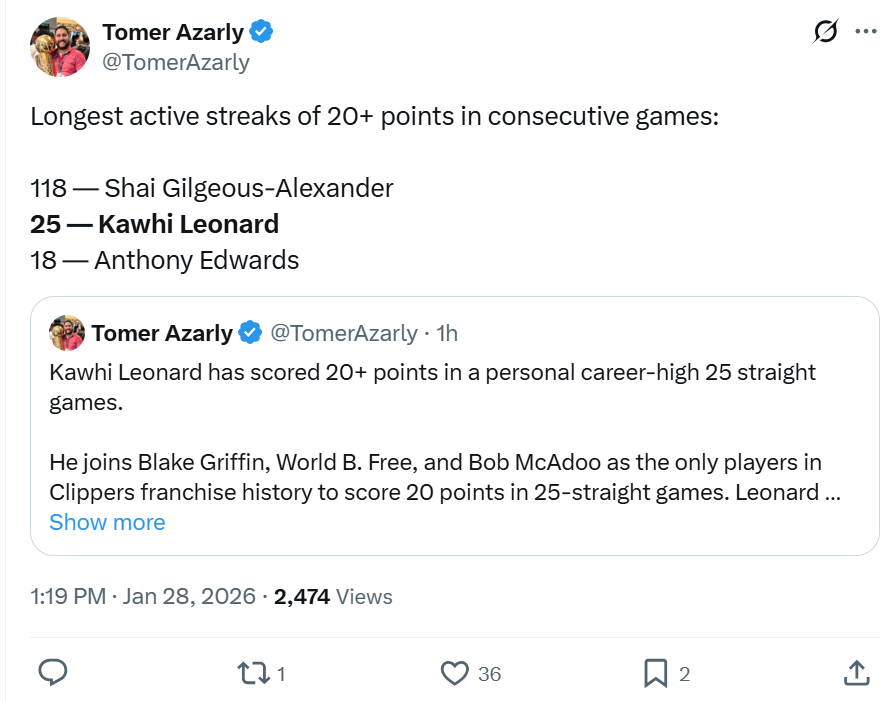Viewport: 894px width, 701px height.
Task: Open the quoted tweet's 1h timestamp
Action: (447, 333)
